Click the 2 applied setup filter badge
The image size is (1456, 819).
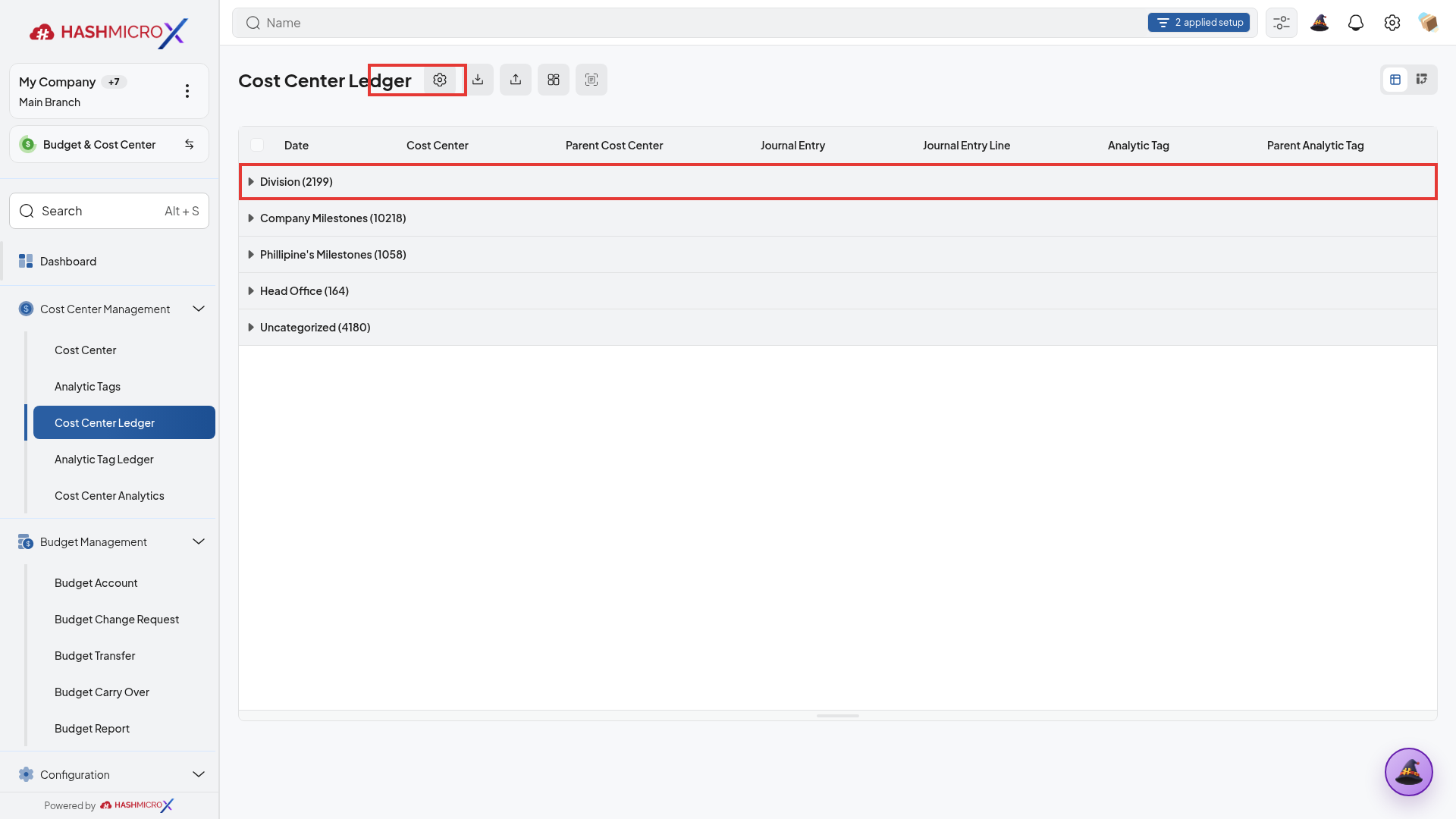point(1199,23)
